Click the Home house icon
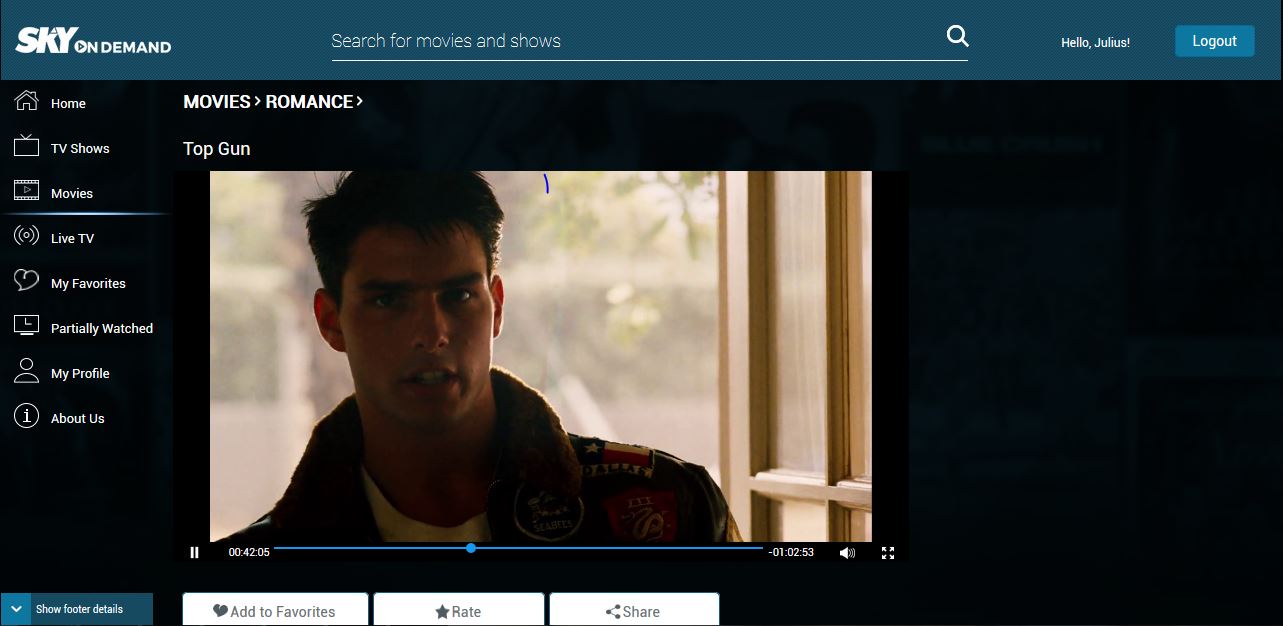This screenshot has width=1283, height=626. [x=27, y=101]
